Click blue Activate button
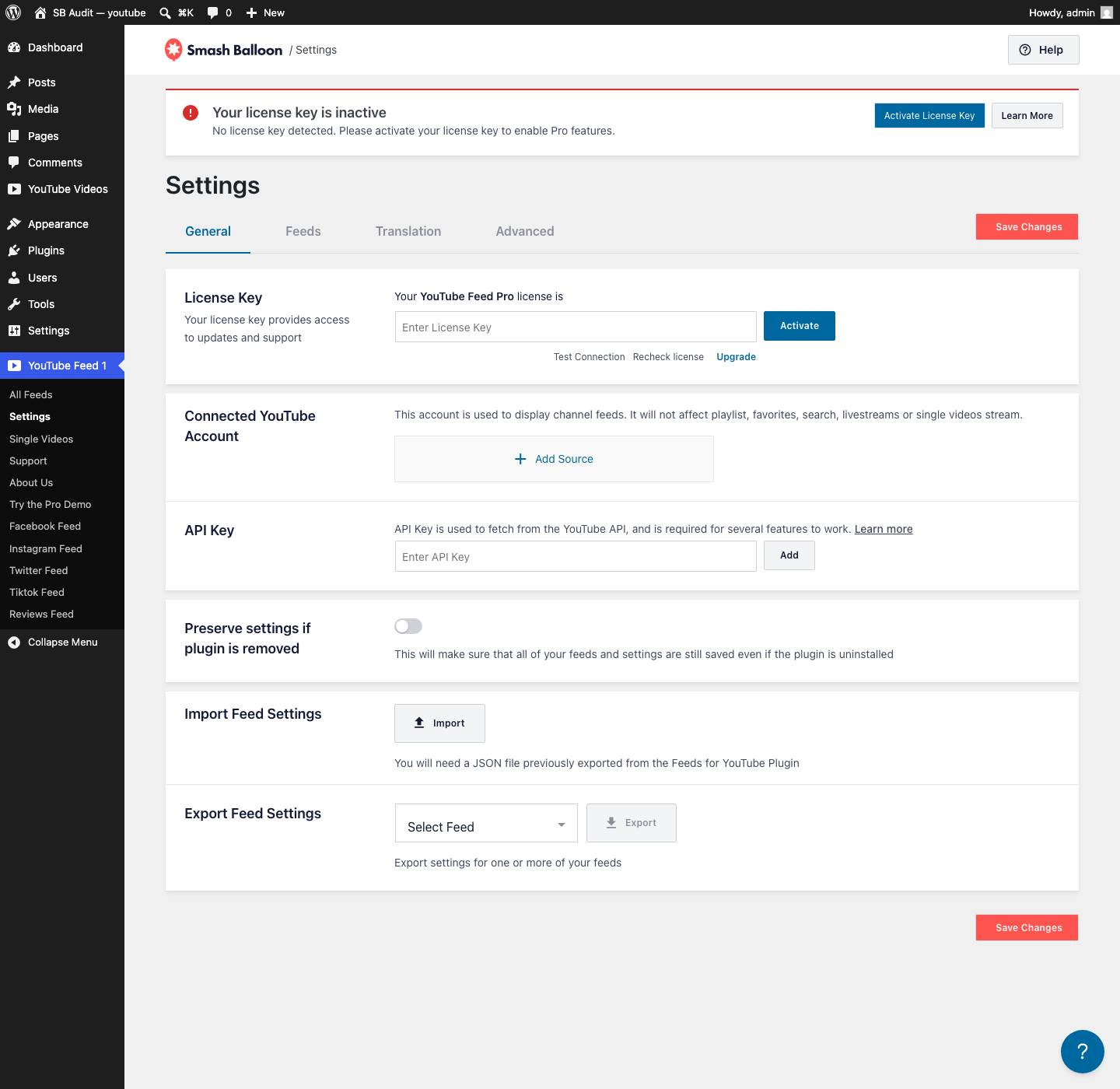The height and width of the screenshot is (1089, 1120). tap(800, 326)
